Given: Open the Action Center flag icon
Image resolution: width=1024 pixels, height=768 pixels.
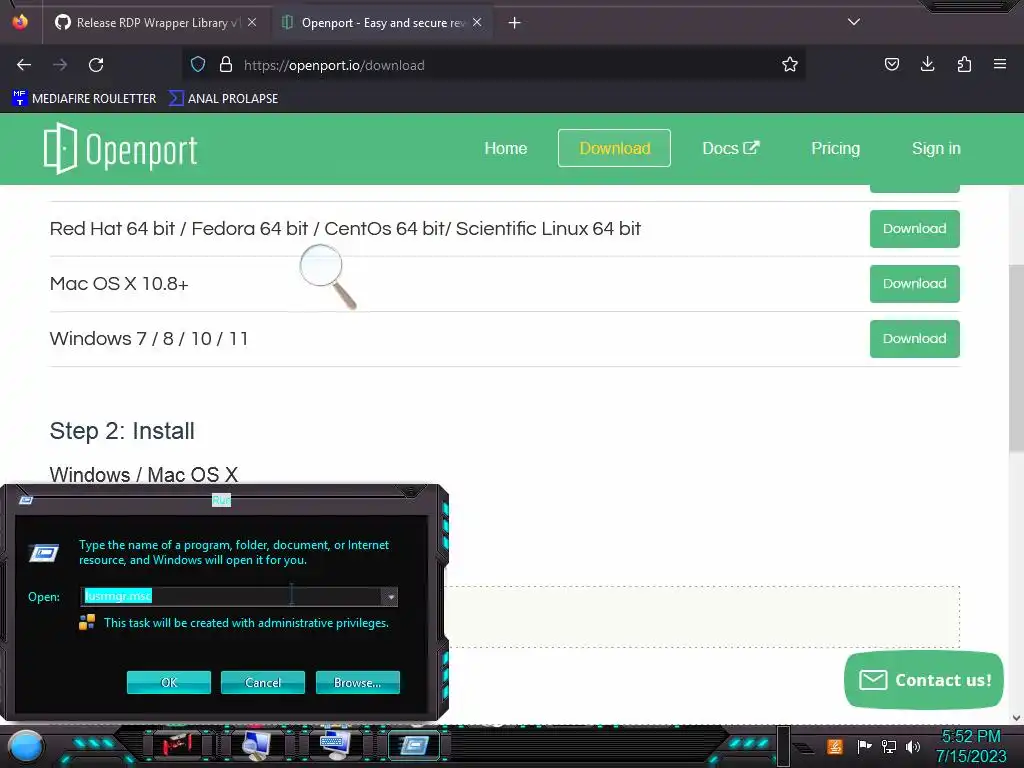Looking at the screenshot, I should click(x=864, y=746).
